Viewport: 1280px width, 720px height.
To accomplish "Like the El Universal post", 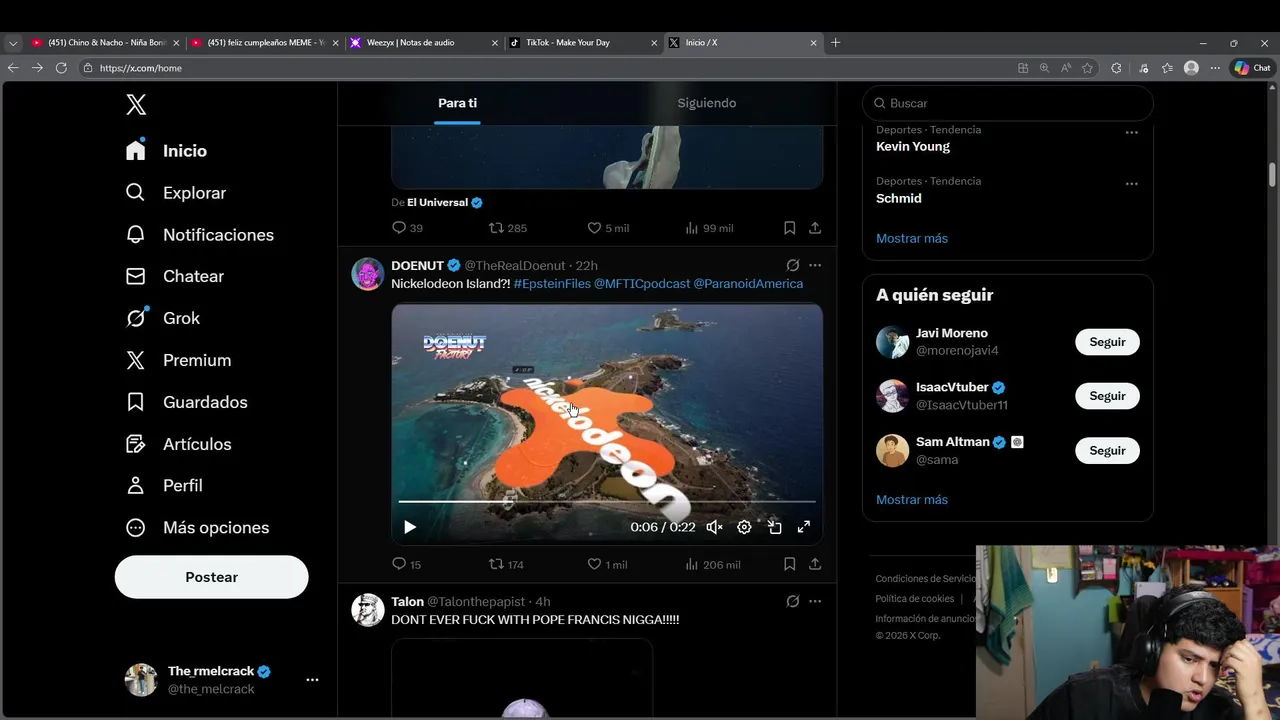I will point(608,228).
